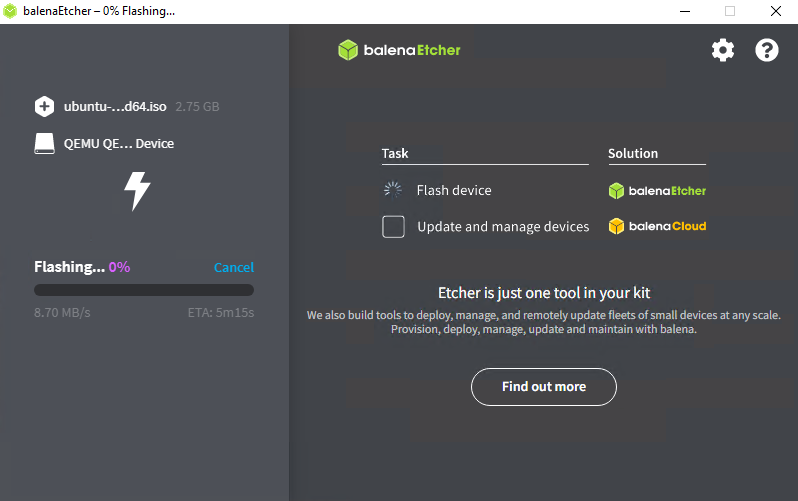Click the Flashing... 0% status text

(82, 267)
